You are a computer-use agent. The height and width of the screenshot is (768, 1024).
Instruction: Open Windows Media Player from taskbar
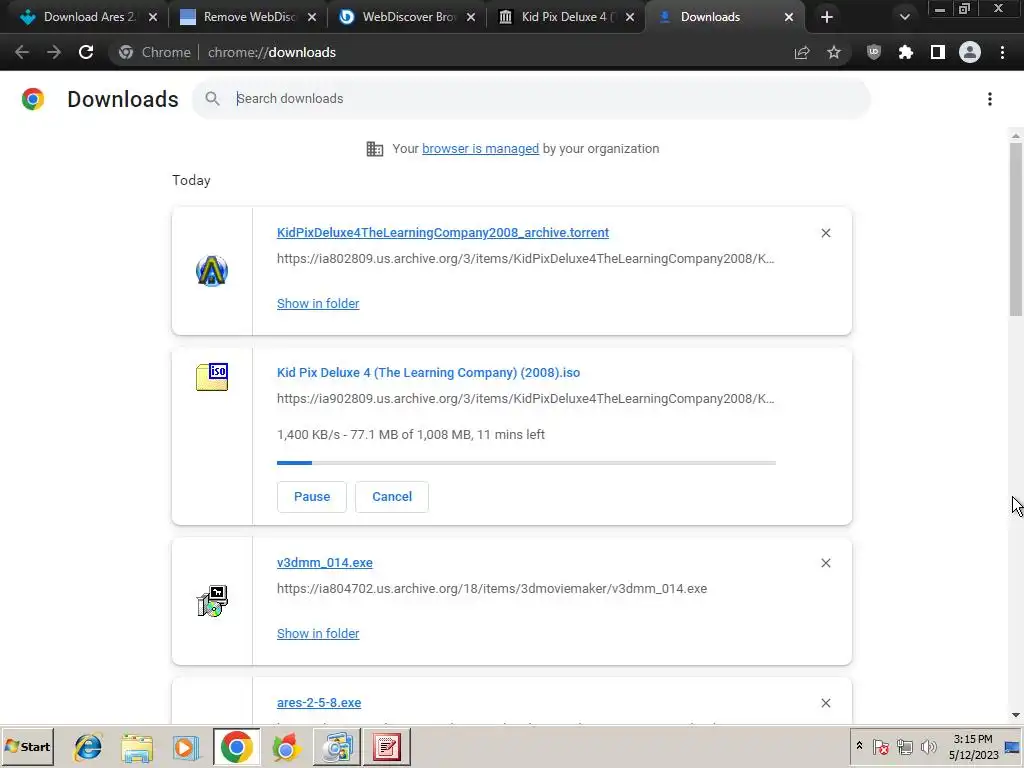[186, 747]
